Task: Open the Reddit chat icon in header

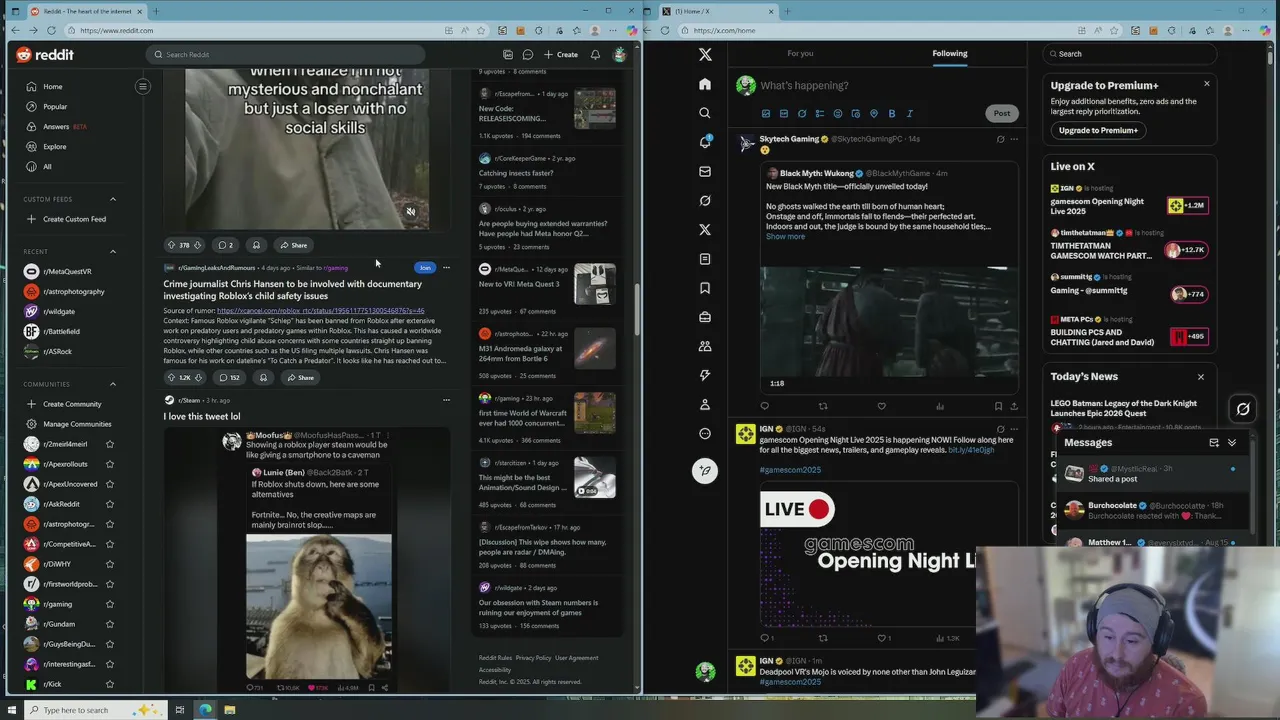Action: coord(528,54)
